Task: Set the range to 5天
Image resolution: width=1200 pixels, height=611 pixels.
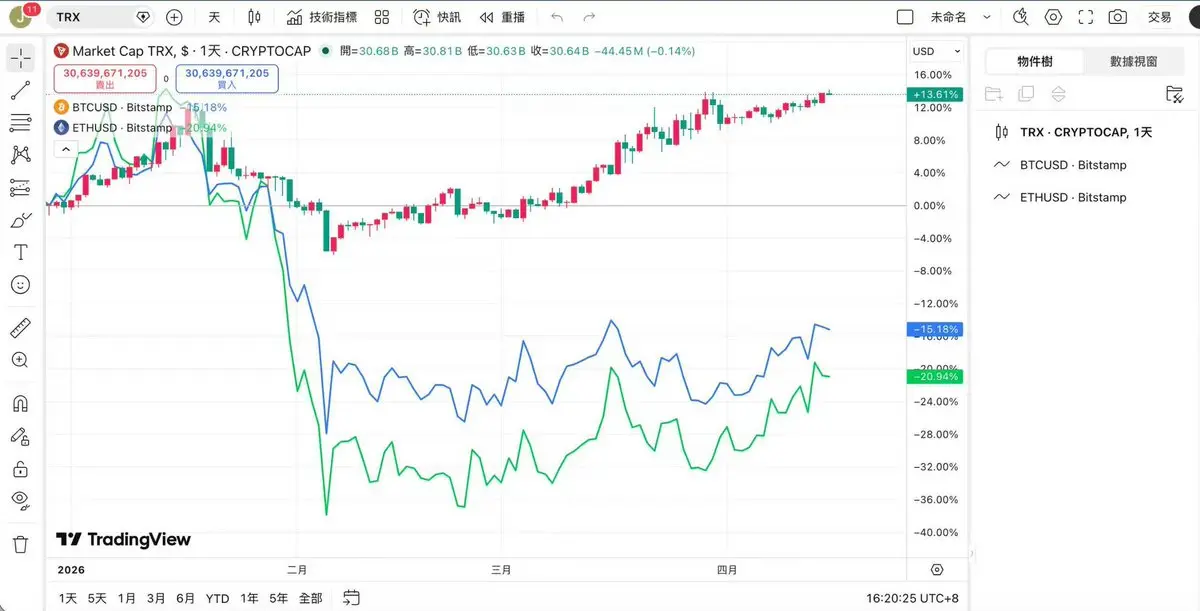Action: click(97, 598)
